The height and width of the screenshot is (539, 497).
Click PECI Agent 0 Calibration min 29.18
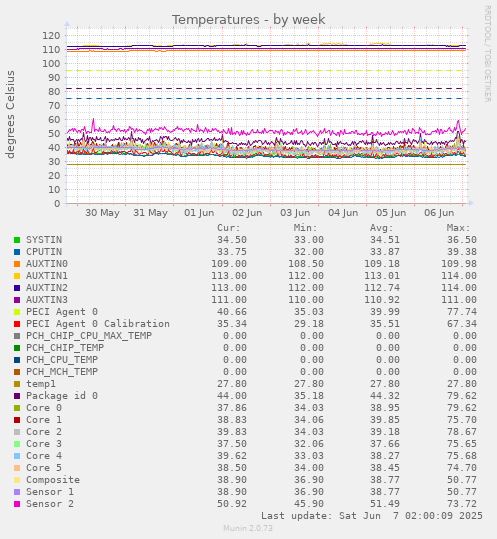309,324
